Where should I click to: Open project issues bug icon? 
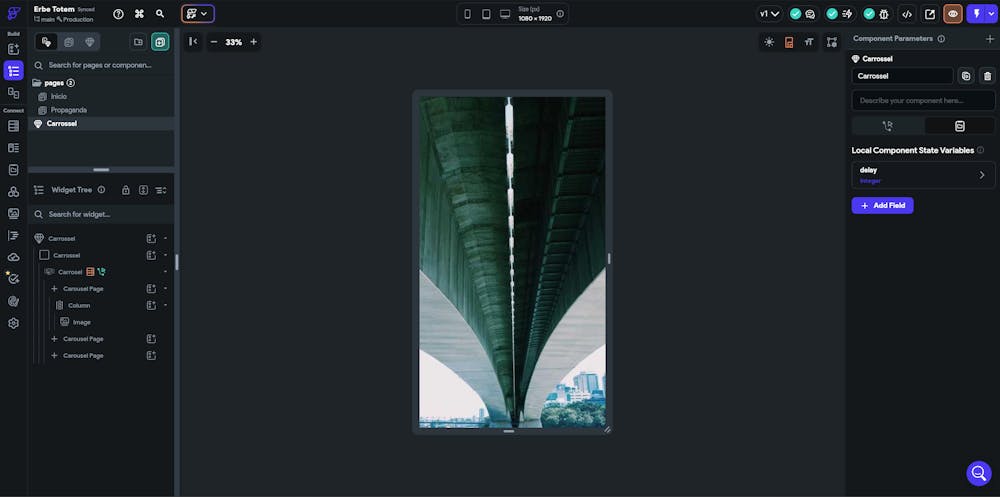pos(884,14)
